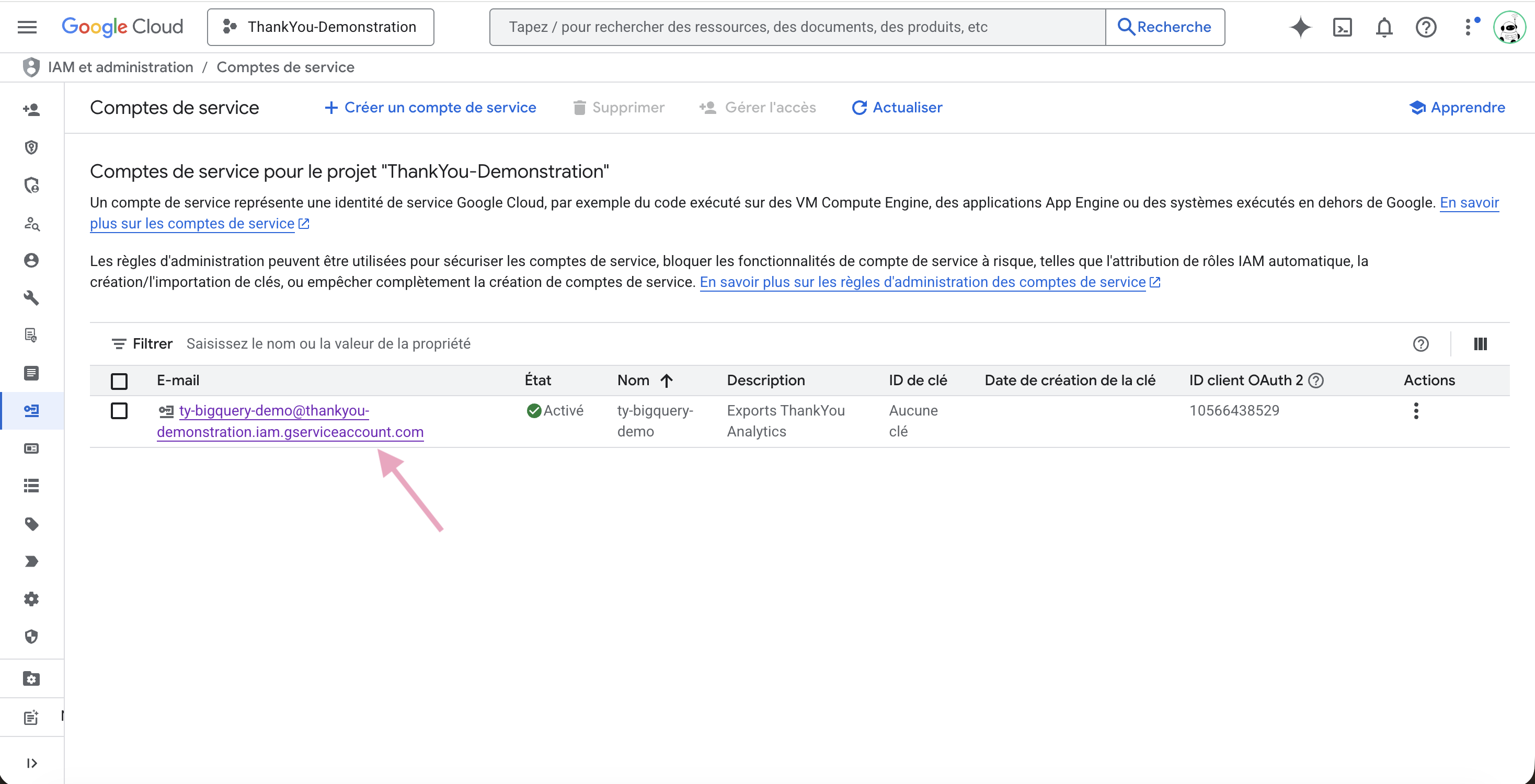Go to IAM et administration breadcrumb
1535x784 pixels.
(120, 67)
